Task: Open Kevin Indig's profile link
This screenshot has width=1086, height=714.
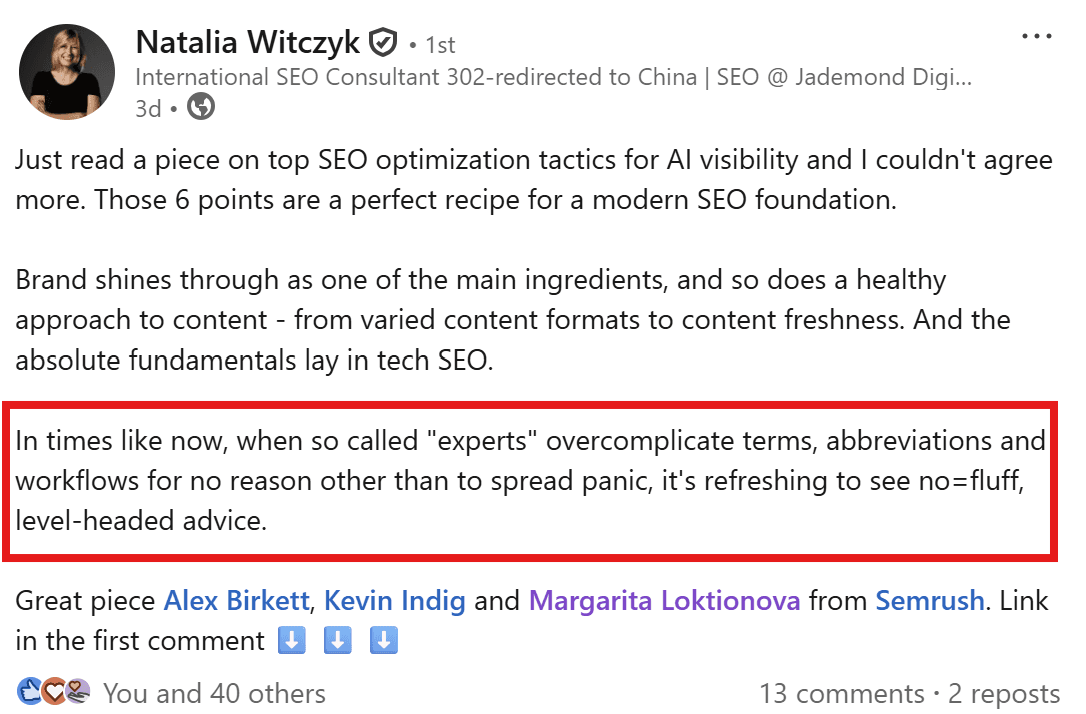Action: coord(395,601)
